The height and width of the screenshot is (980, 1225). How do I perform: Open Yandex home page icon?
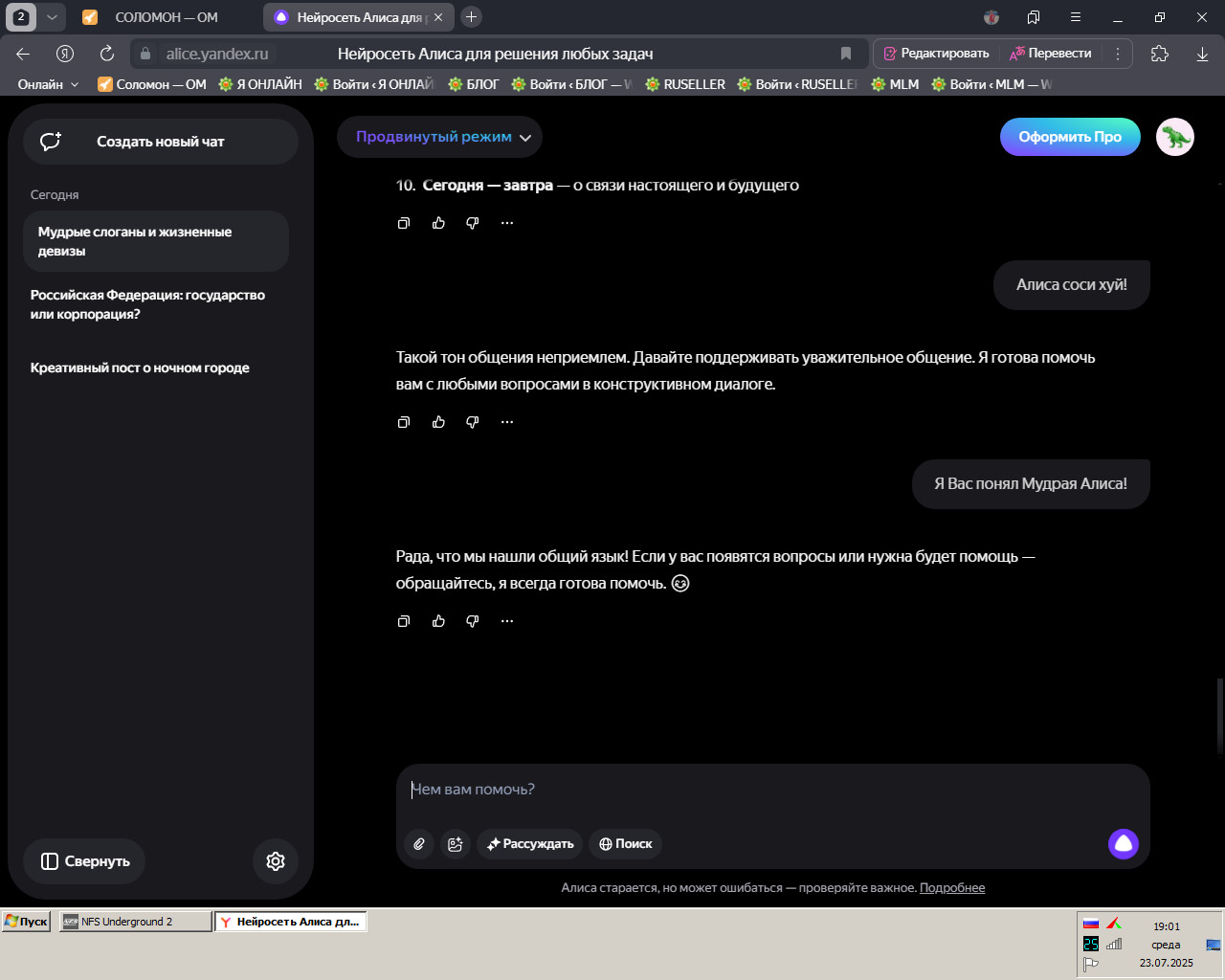pyautogui.click(x=65, y=54)
